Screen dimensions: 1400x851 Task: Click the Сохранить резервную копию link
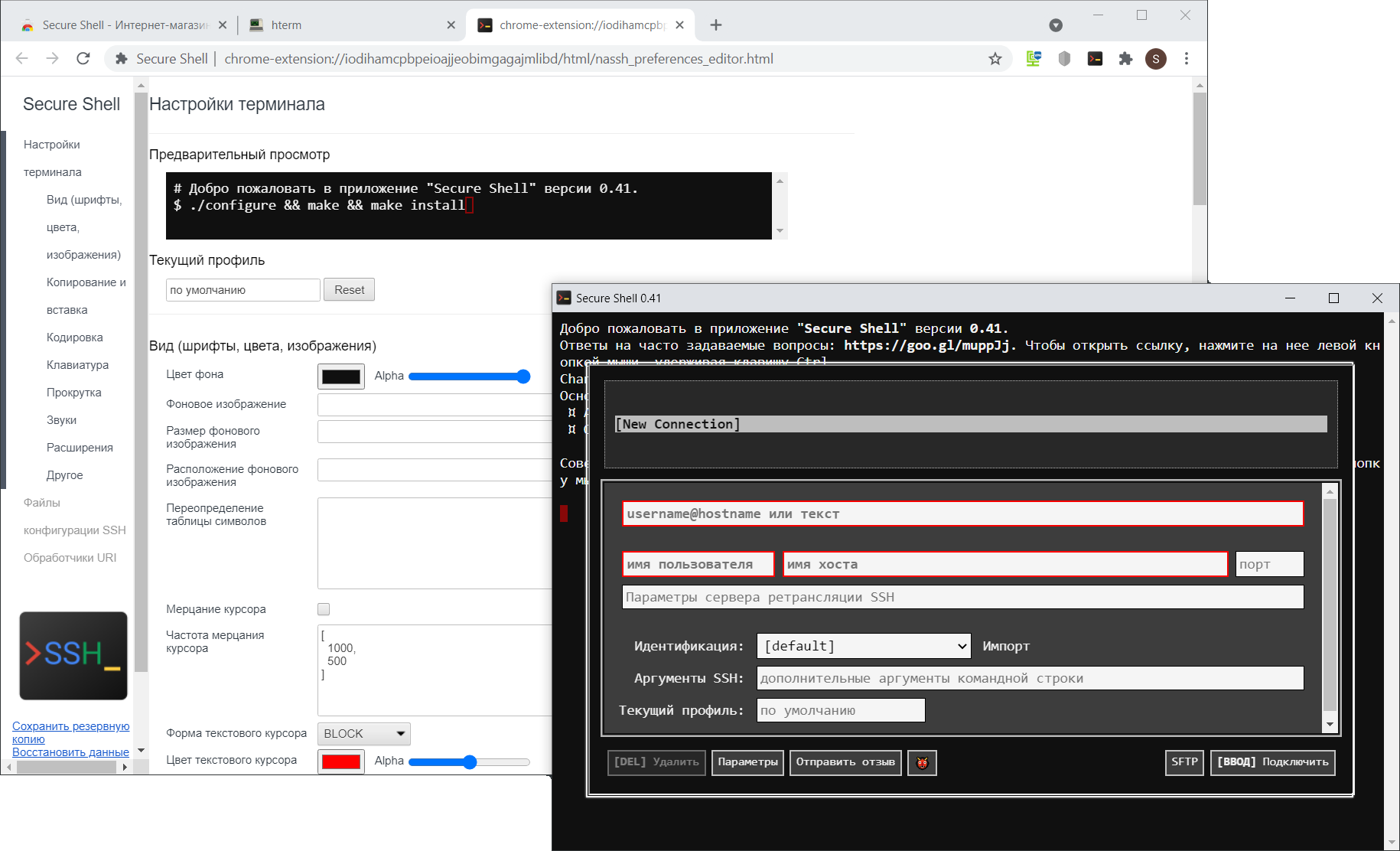click(x=70, y=732)
